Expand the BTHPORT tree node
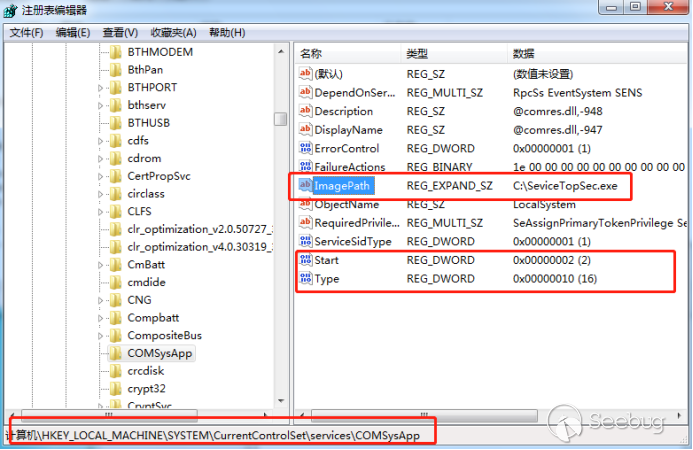The height and width of the screenshot is (450, 693). (100, 88)
